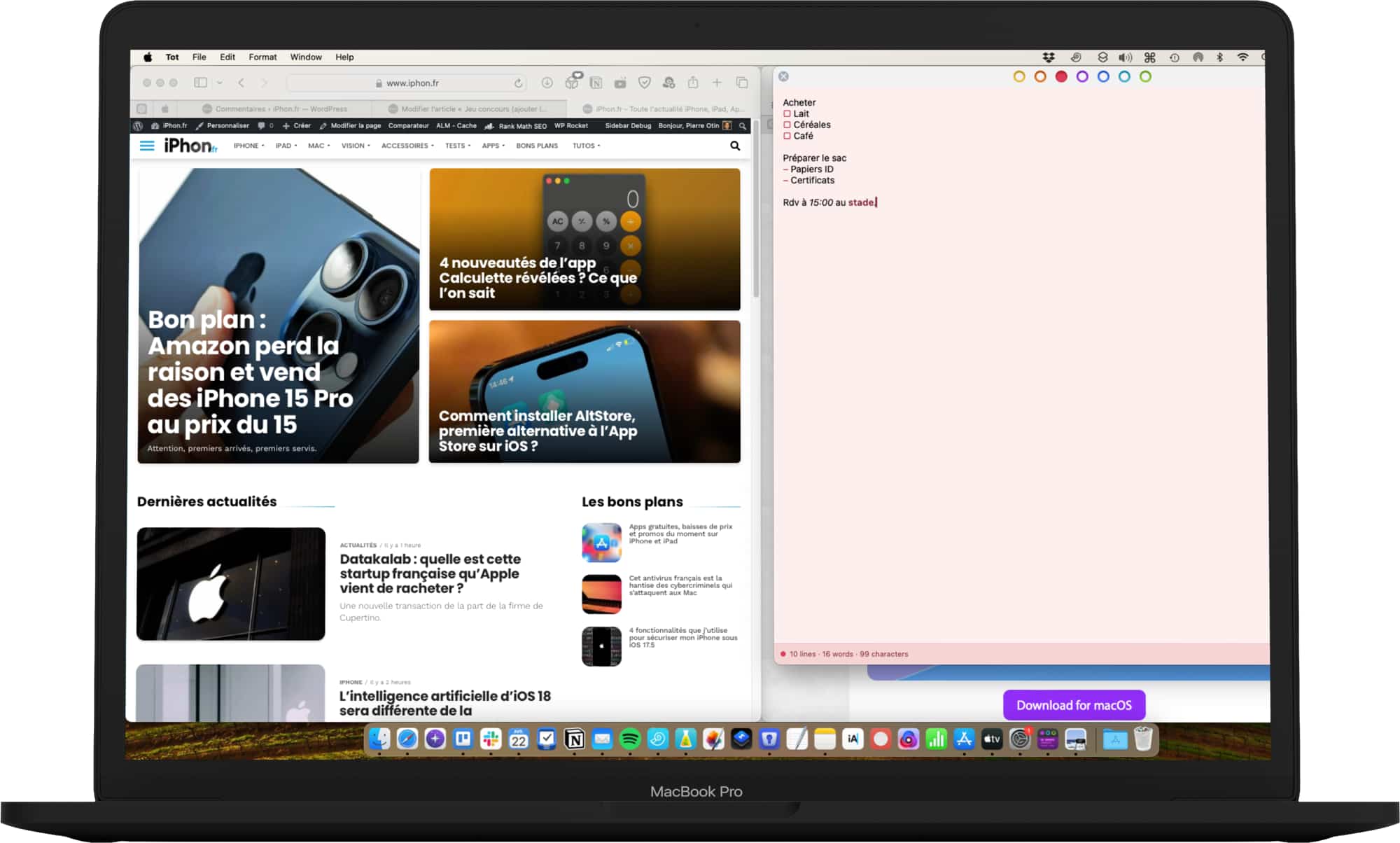This screenshot has width=1400, height=843.
Task: Expand the TESTS site menu
Action: pyautogui.click(x=458, y=146)
